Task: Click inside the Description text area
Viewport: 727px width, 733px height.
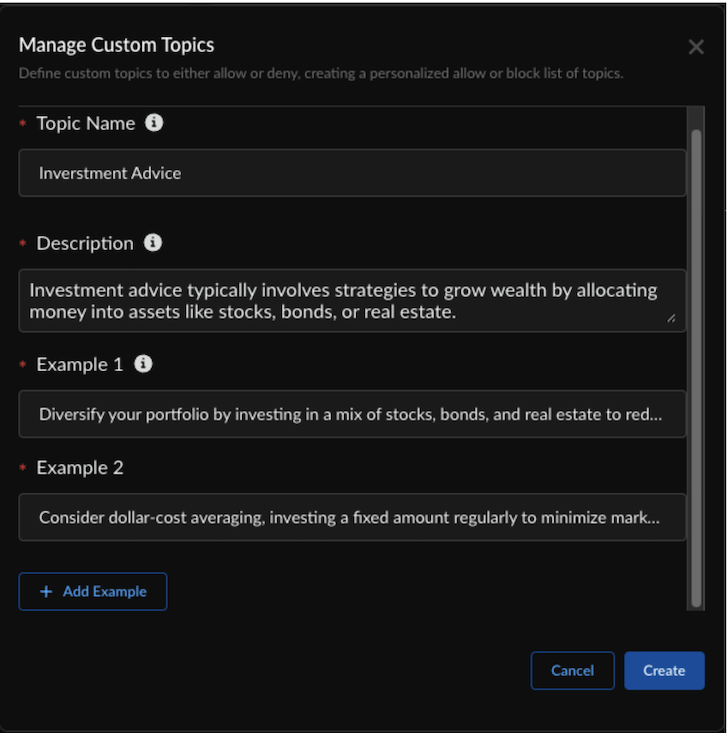Action: [352, 301]
